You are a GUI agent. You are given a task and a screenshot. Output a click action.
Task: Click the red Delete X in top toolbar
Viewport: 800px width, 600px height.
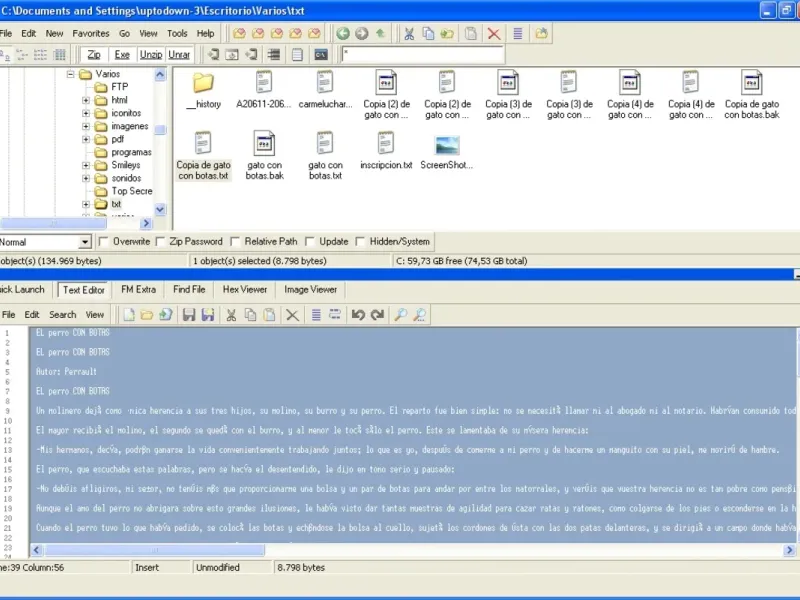coord(494,33)
